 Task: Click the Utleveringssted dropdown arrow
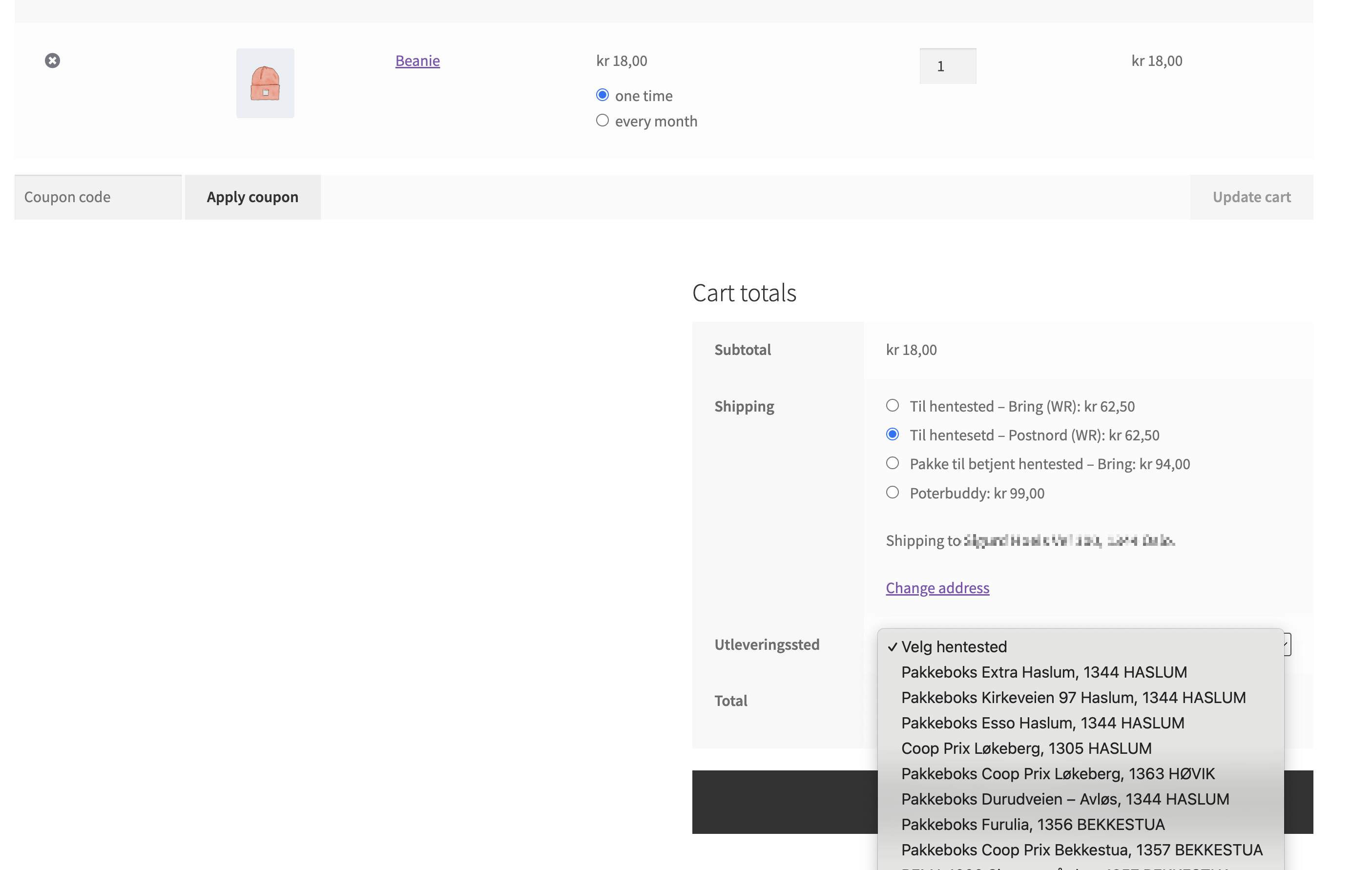tap(1287, 644)
